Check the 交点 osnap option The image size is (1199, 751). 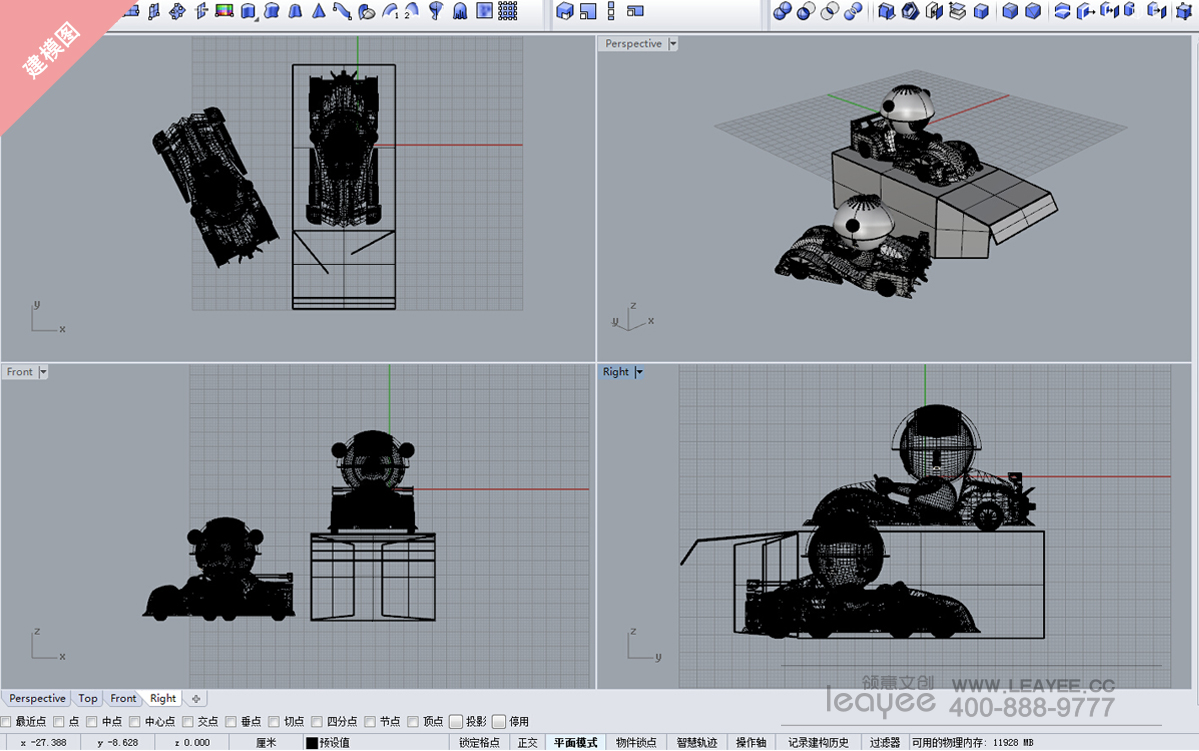click(x=188, y=721)
